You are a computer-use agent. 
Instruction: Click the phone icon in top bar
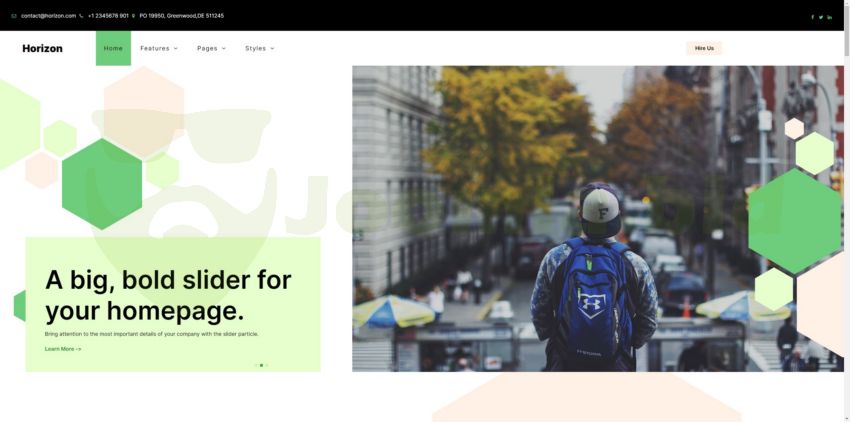point(81,16)
